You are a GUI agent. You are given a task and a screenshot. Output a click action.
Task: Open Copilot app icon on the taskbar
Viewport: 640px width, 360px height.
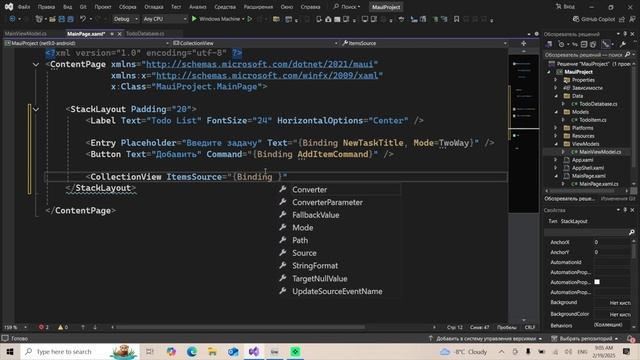click(171, 351)
